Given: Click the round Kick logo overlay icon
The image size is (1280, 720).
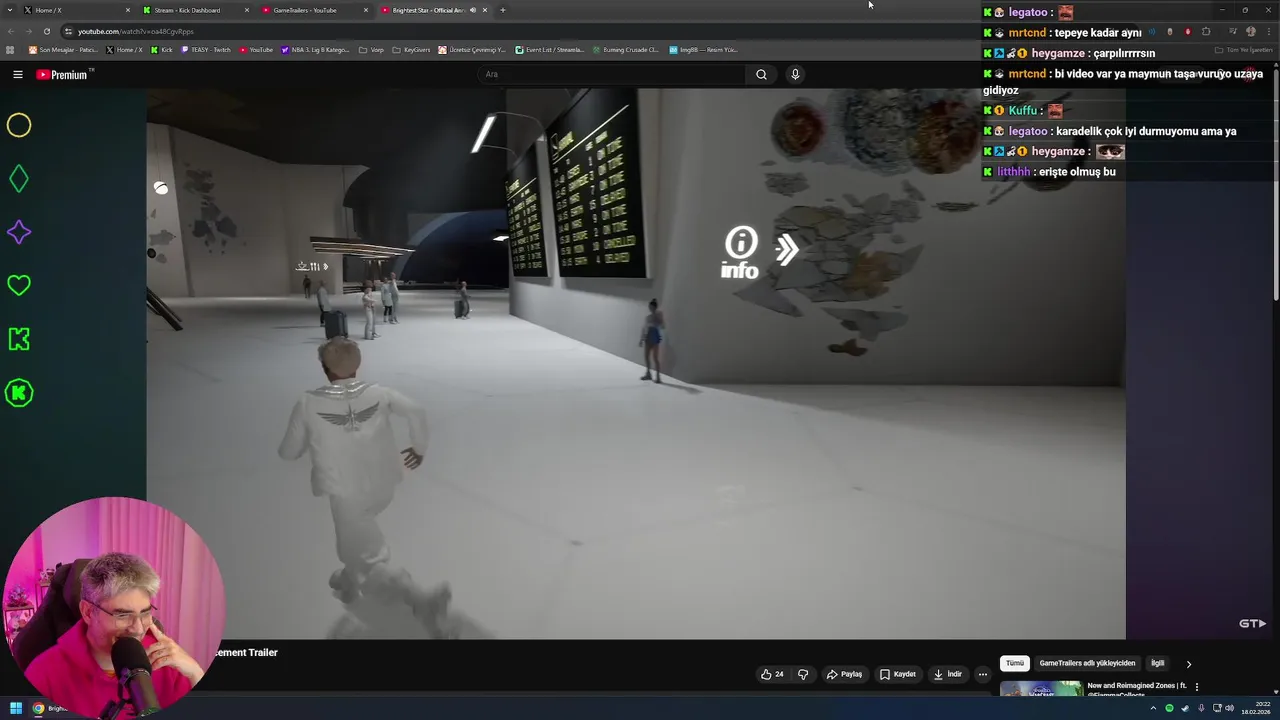Looking at the screenshot, I should tap(19, 393).
